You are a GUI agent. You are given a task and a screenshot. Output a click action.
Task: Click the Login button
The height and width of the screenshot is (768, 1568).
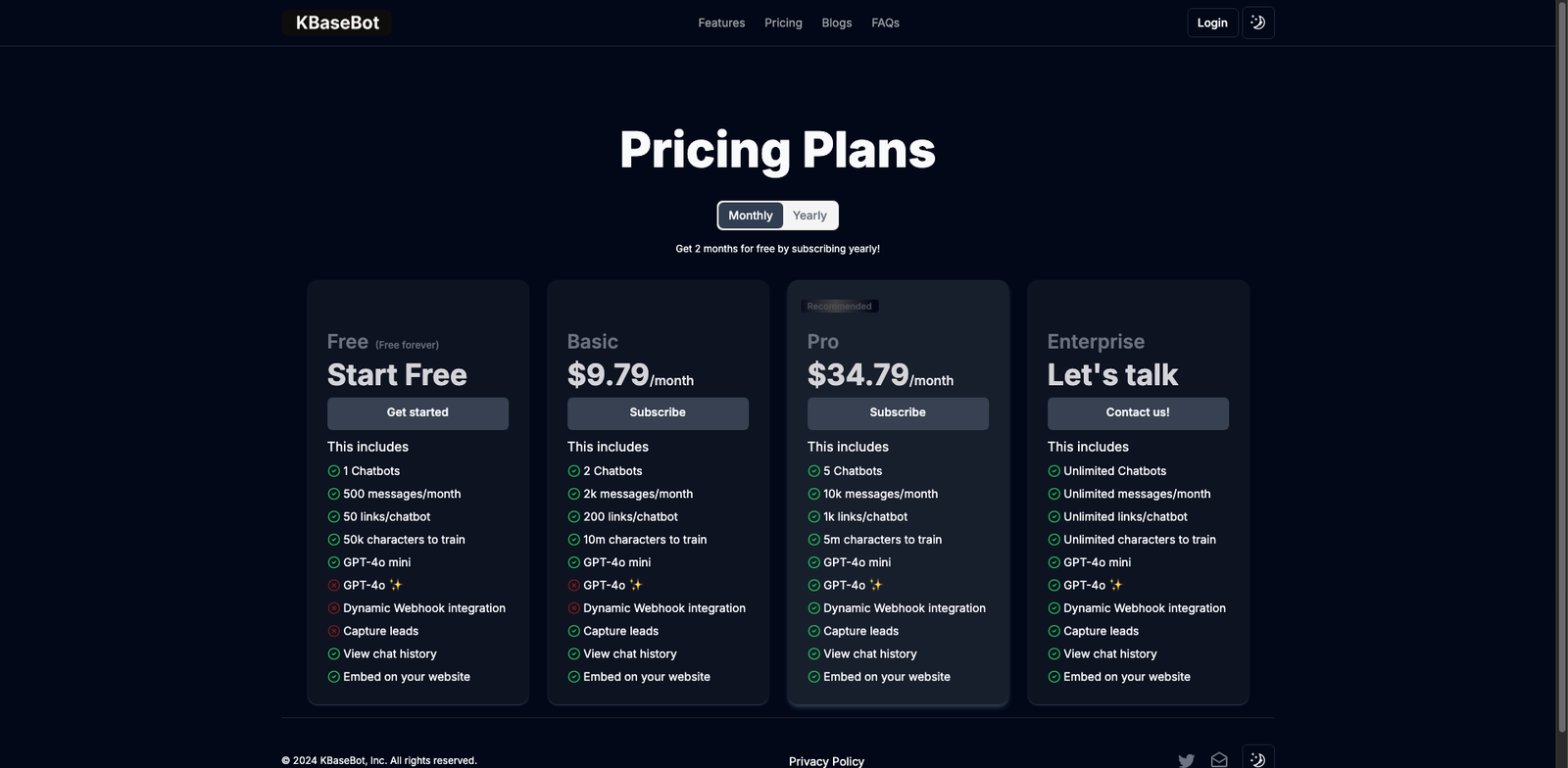click(1212, 23)
